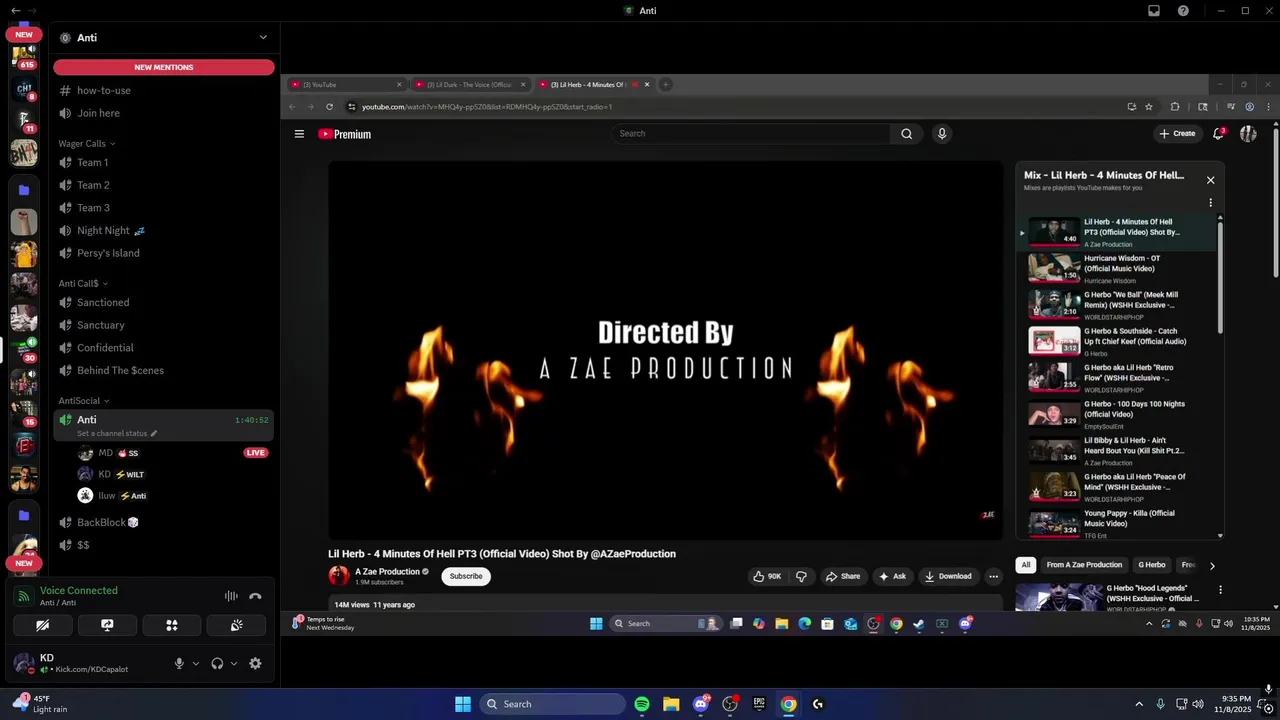This screenshot has width=1280, height=720.
Task: Open the Ask AI button
Action: (892, 576)
